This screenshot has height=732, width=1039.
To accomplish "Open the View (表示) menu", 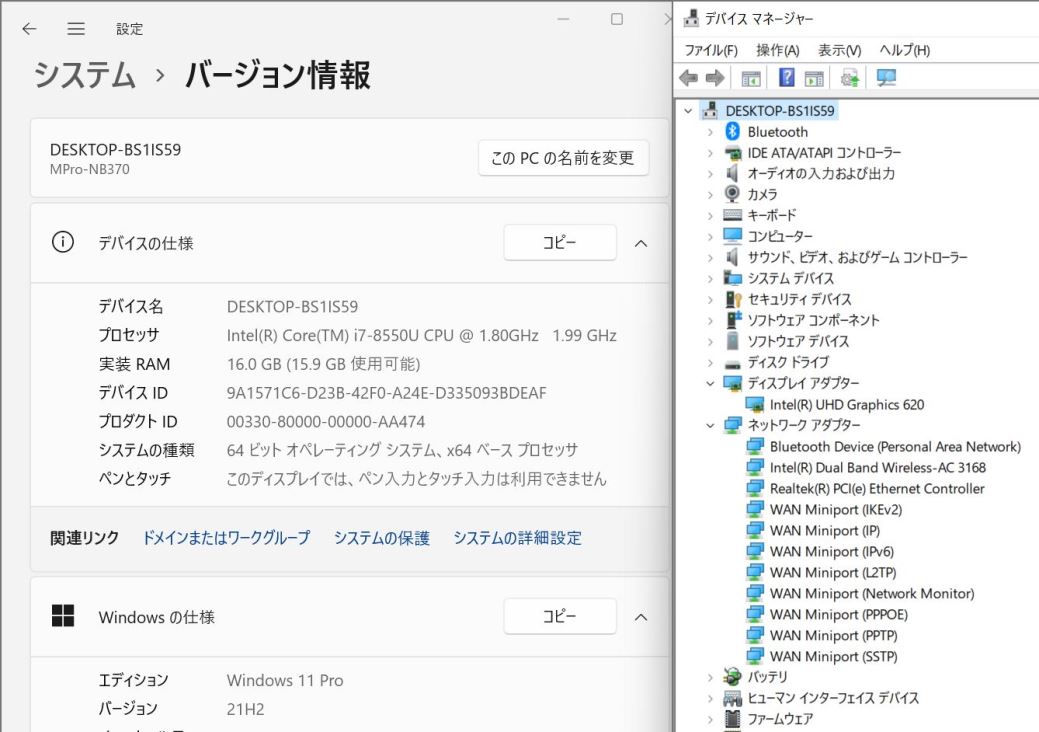I will click(839, 50).
